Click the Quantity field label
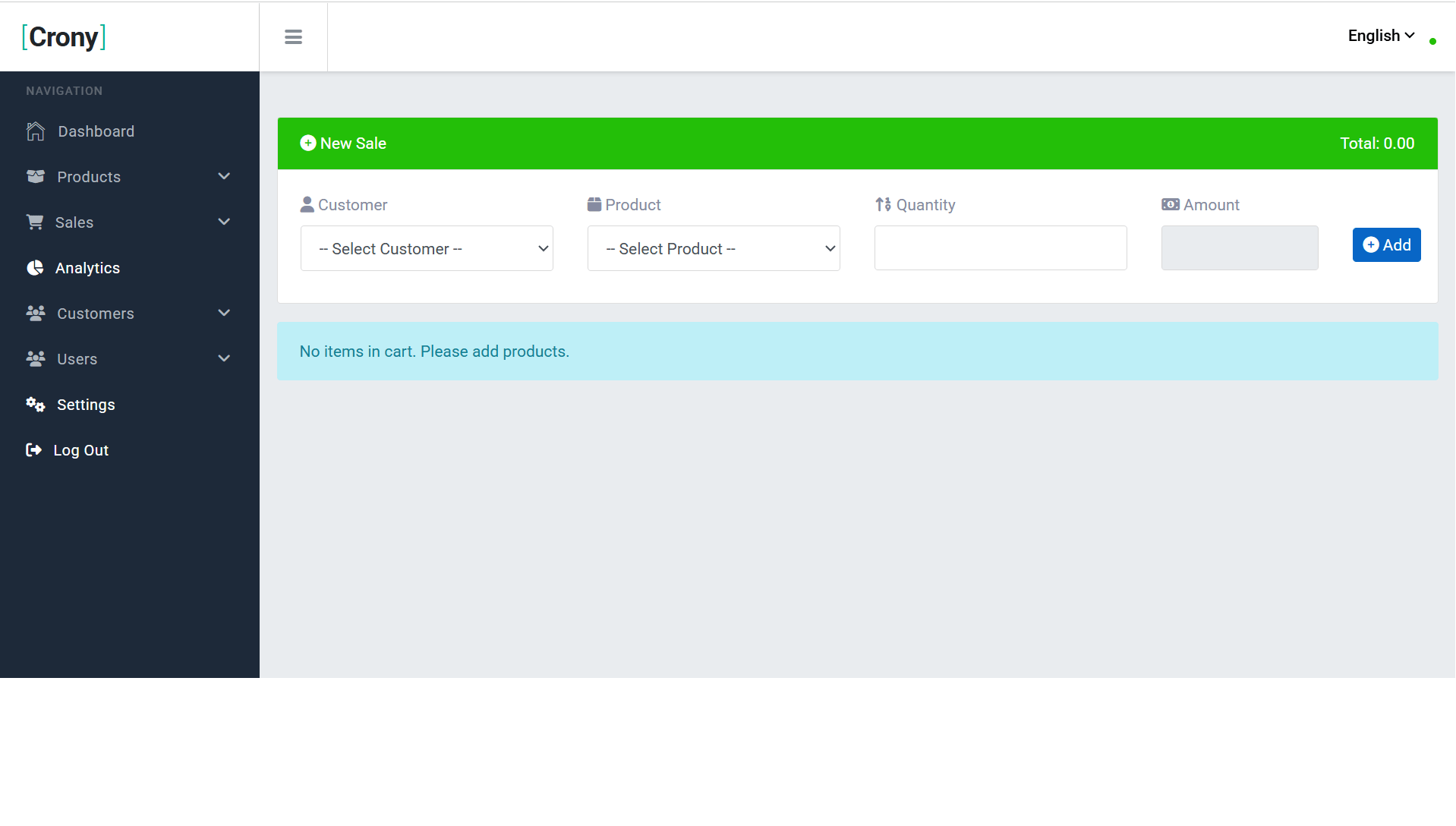This screenshot has width=1456, height=826. (925, 205)
